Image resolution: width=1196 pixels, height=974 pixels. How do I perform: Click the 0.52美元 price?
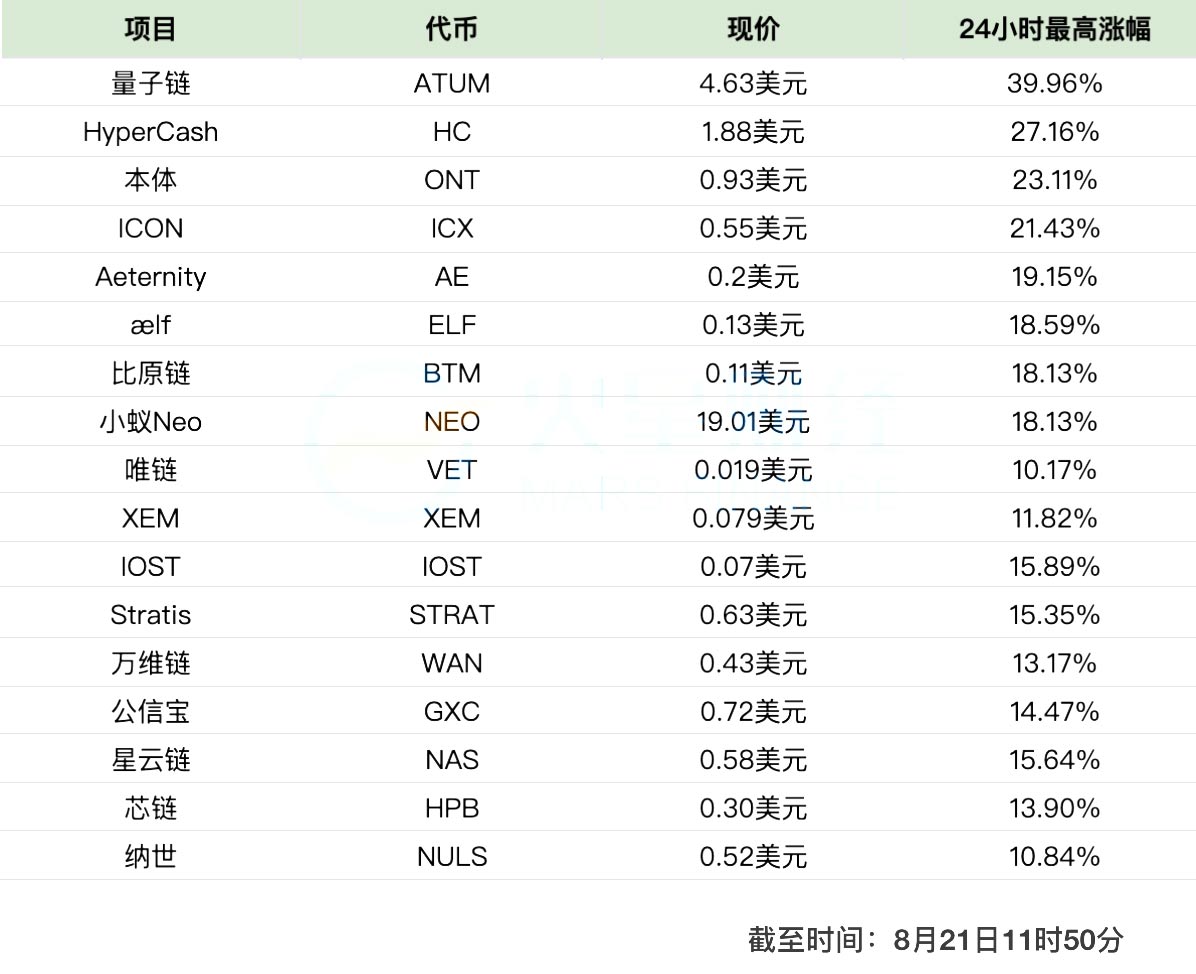pyautogui.click(x=753, y=857)
